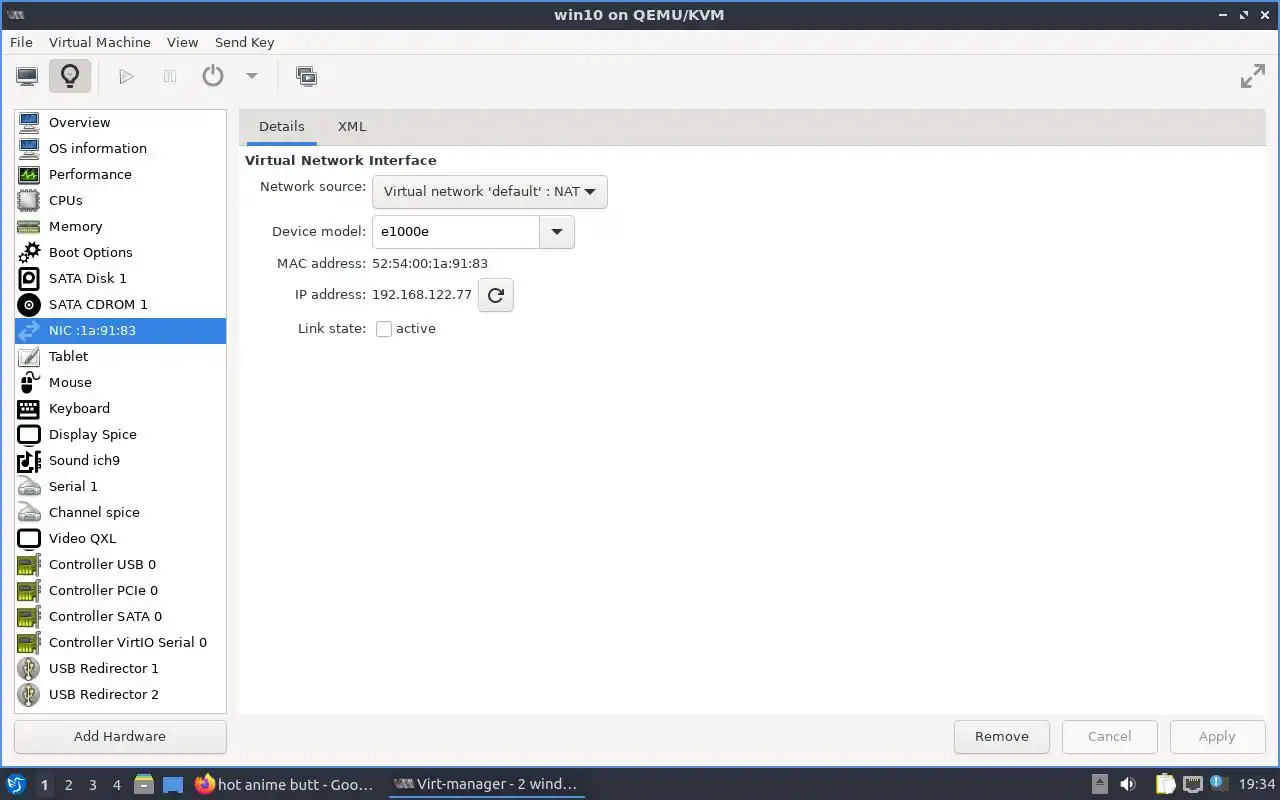Viewport: 1280px width, 800px height.
Task: Click the Cancel button
Action: [x=1109, y=736]
